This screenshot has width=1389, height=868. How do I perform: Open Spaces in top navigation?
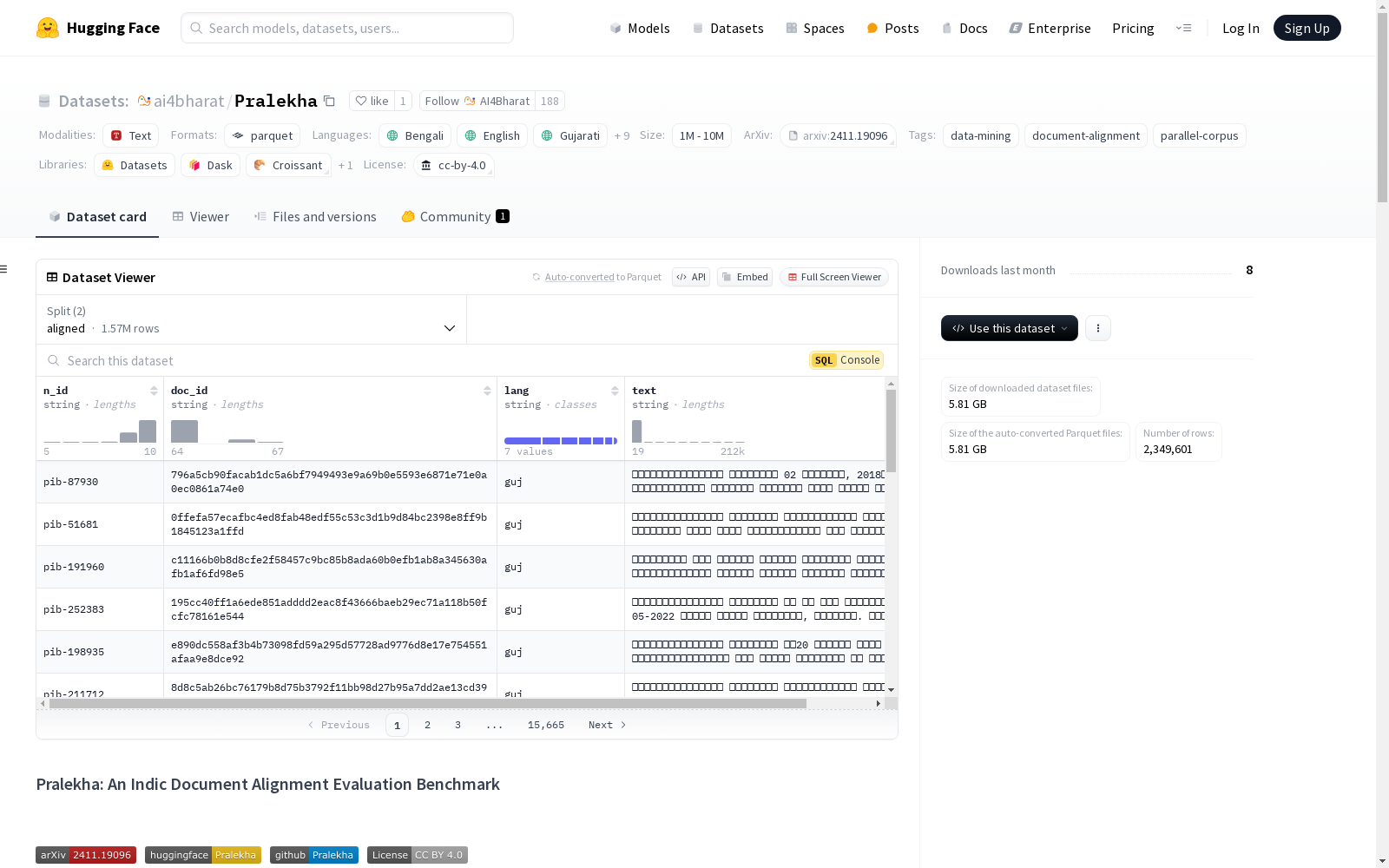point(814,28)
